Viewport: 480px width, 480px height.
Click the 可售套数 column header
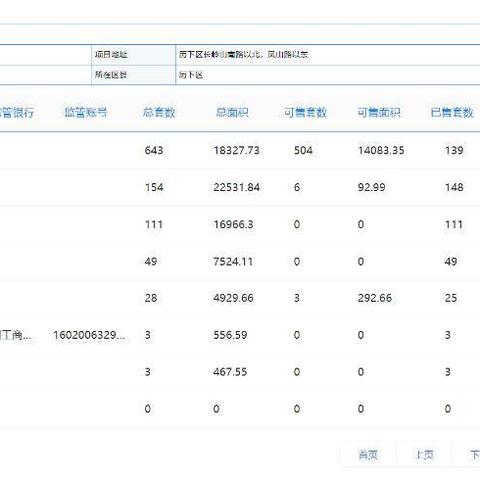[305, 112]
